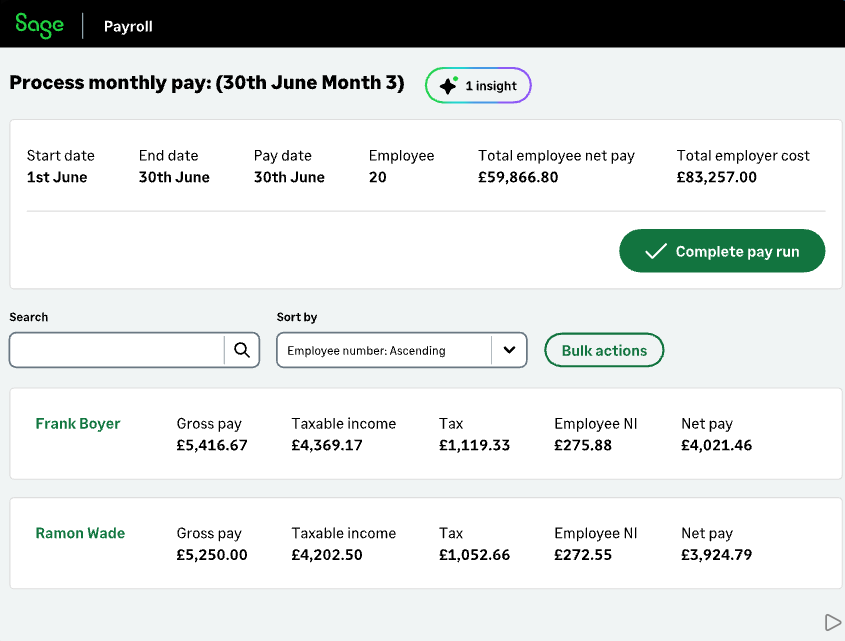The width and height of the screenshot is (845, 641).
Task: Open the 1 insight sparkle button
Action: [x=478, y=85]
